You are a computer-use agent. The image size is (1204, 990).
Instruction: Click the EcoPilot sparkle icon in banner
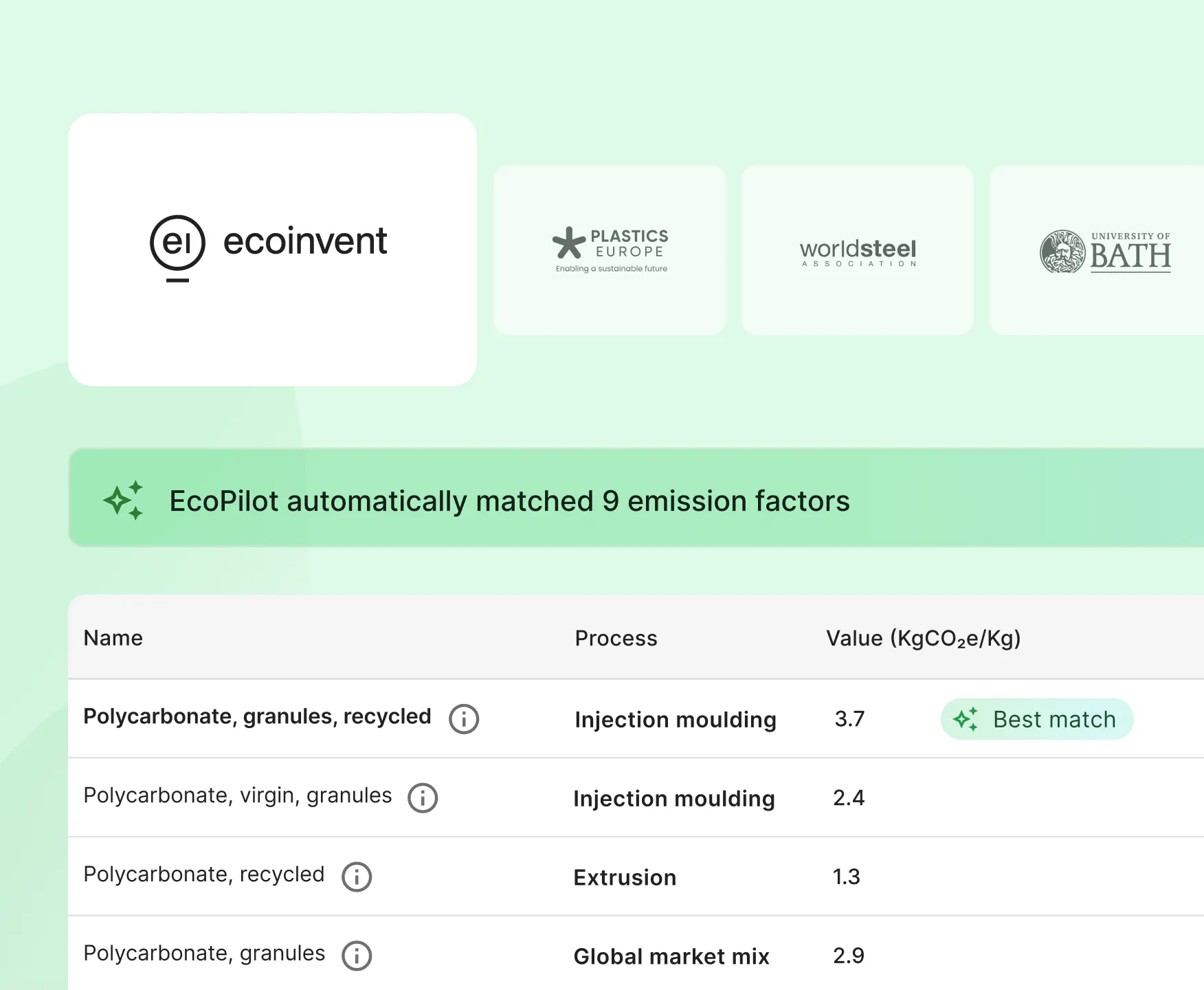pyautogui.click(x=124, y=500)
